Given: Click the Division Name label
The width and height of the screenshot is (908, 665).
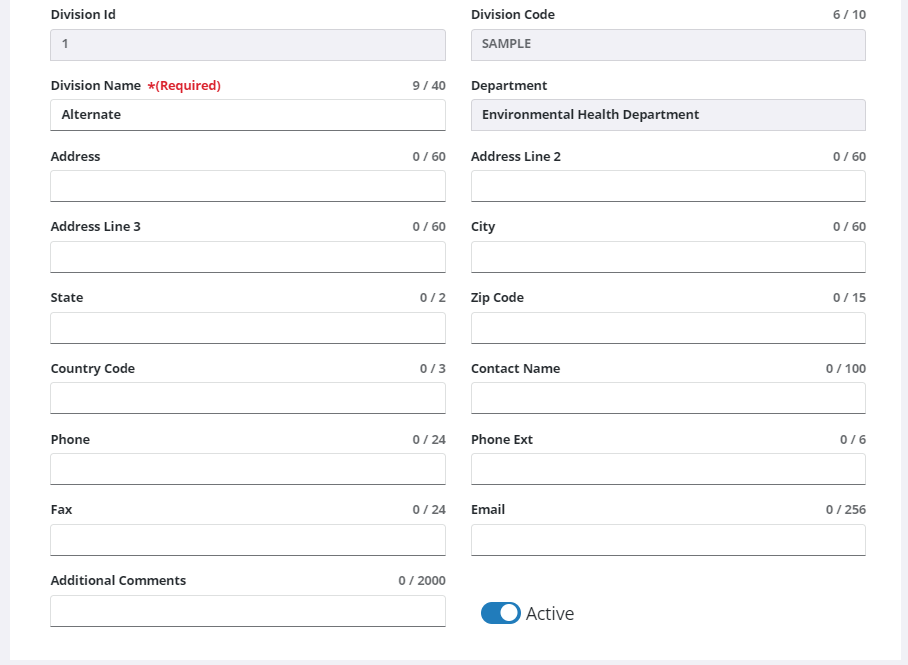Looking at the screenshot, I should tap(96, 86).
